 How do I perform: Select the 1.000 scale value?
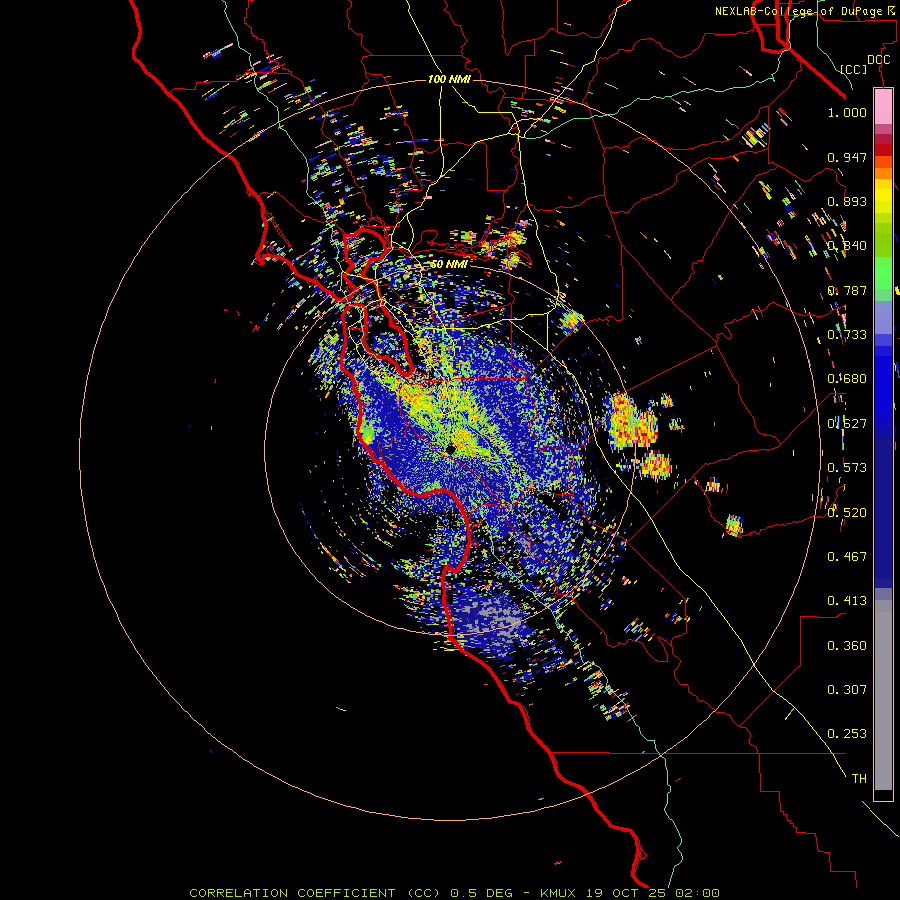[847, 112]
